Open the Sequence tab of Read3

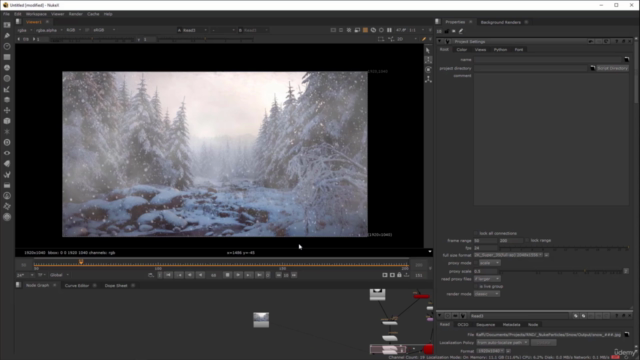tap(485, 325)
